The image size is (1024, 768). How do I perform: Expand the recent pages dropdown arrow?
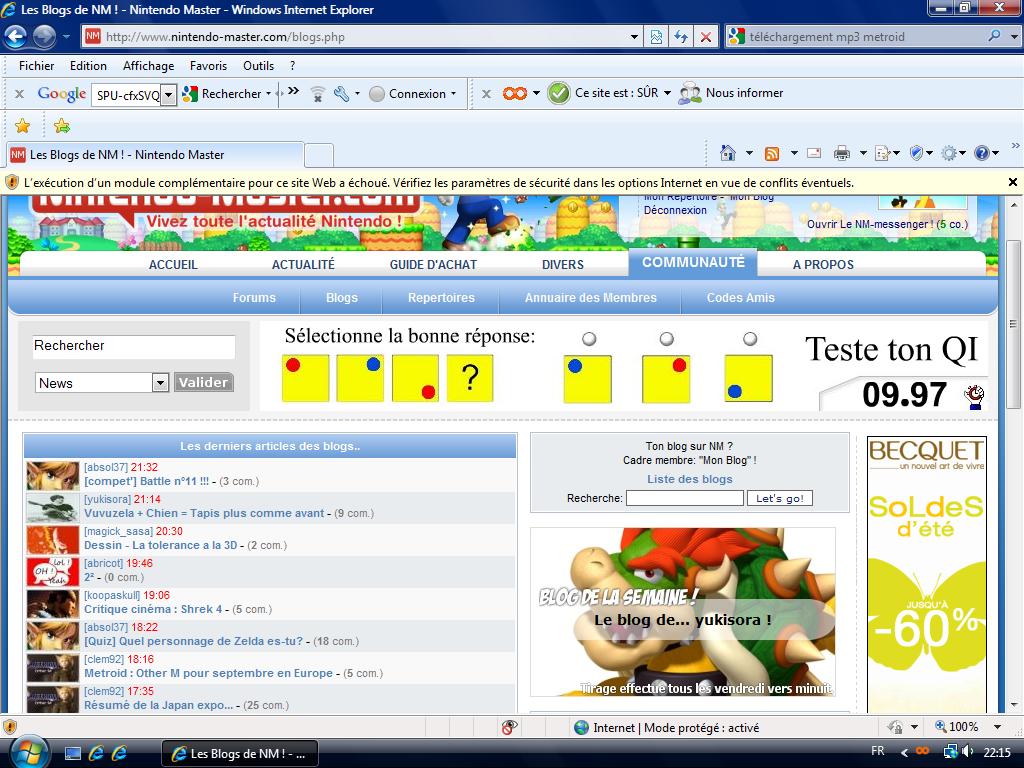coord(66,37)
